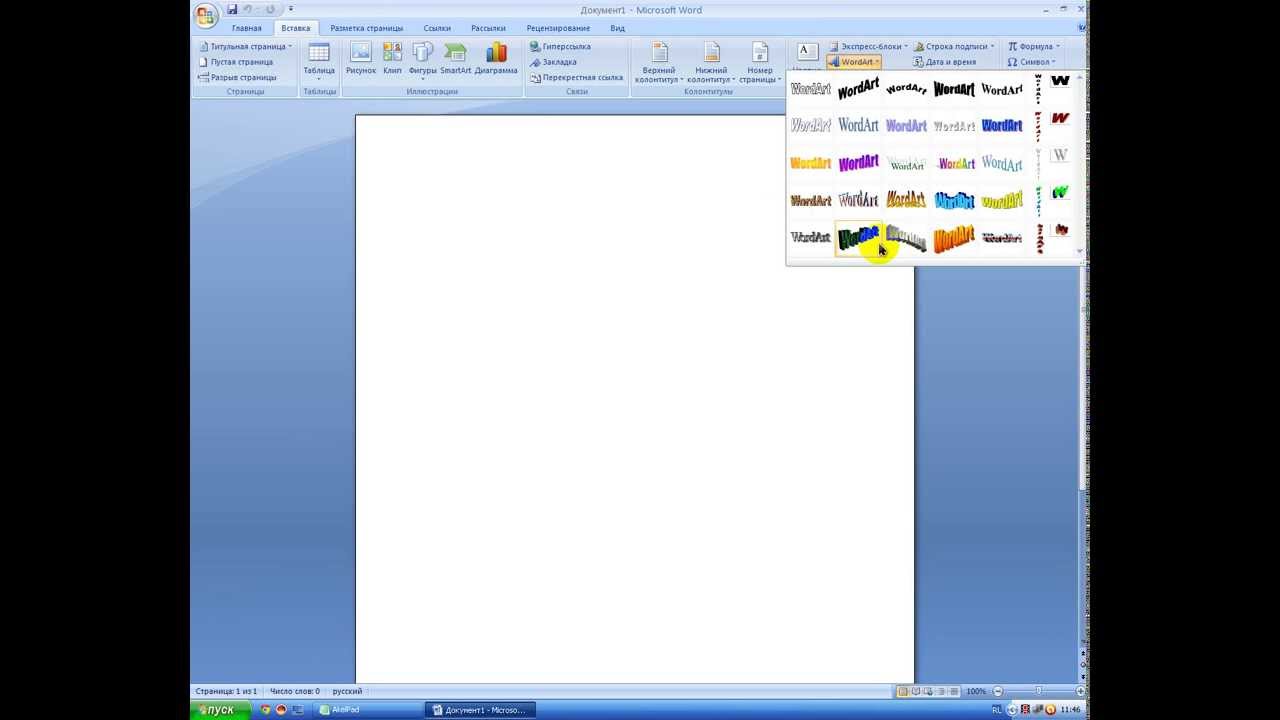This screenshot has height=720, width=1280.
Task: Click Дата и время button
Action: pyautogui.click(x=944, y=62)
